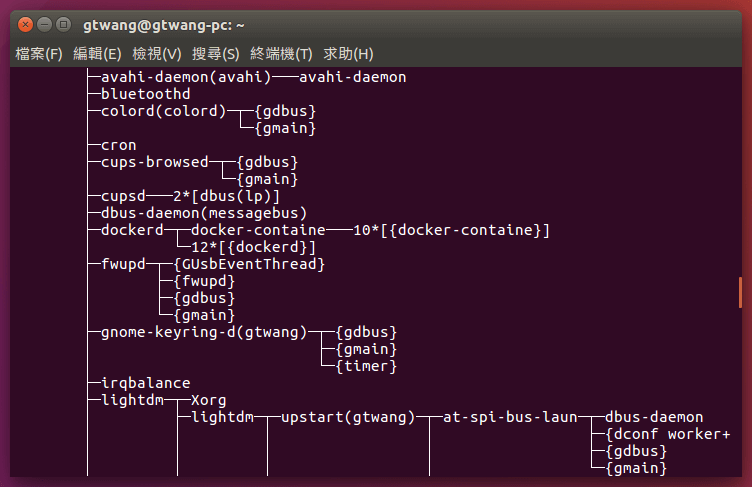Close the terminal window
This screenshot has width=752, height=487.
coord(24,22)
